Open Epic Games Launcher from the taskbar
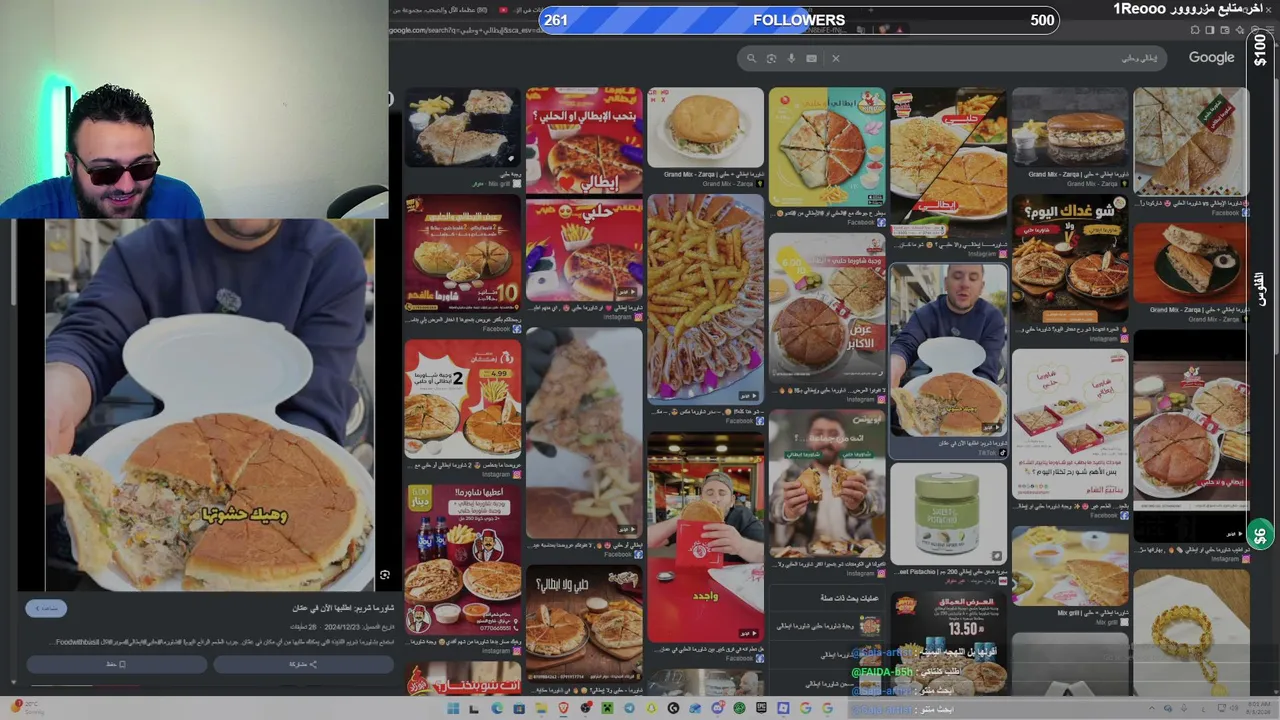The image size is (1280, 720). pyautogui.click(x=761, y=708)
